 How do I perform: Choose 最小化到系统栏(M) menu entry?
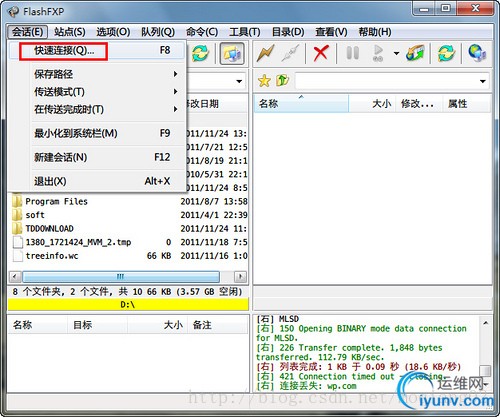coord(97,133)
